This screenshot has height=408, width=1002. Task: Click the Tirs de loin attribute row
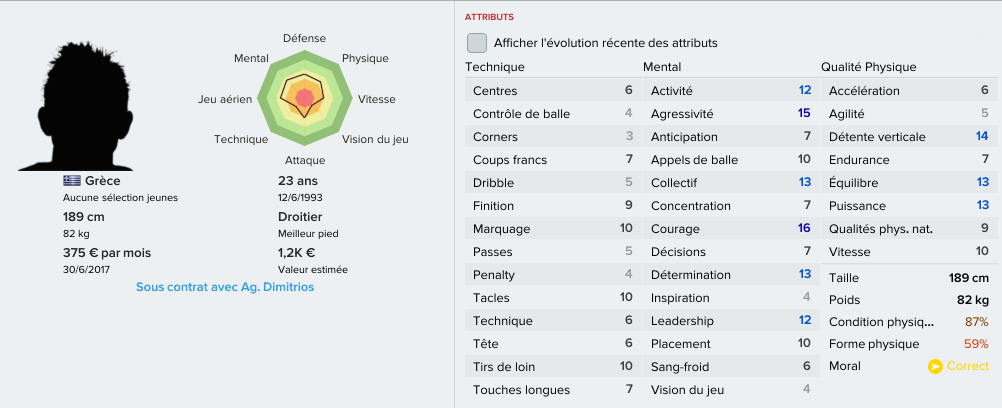(x=552, y=367)
